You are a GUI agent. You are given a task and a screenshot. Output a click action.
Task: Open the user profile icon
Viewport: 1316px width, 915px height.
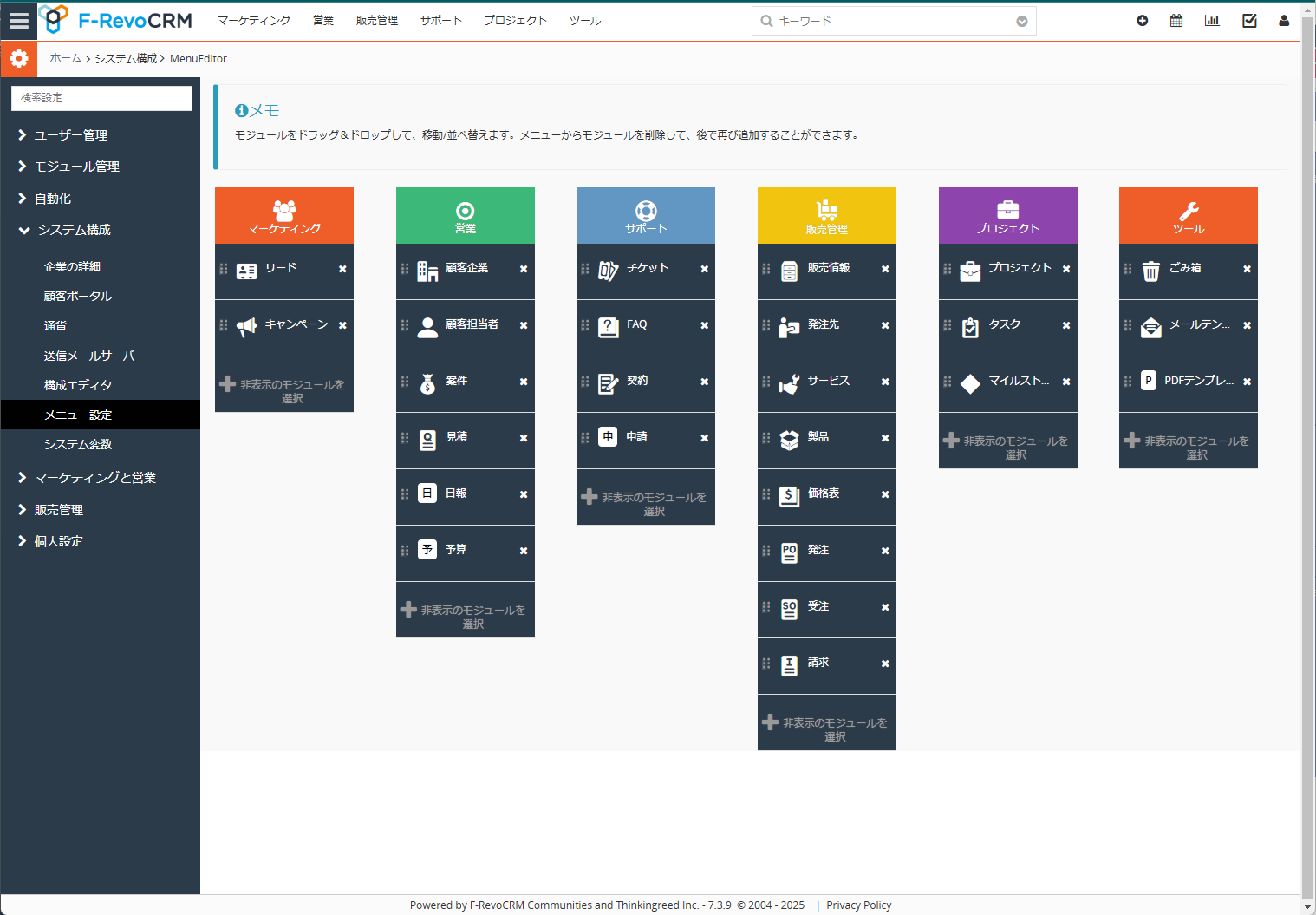click(1283, 19)
